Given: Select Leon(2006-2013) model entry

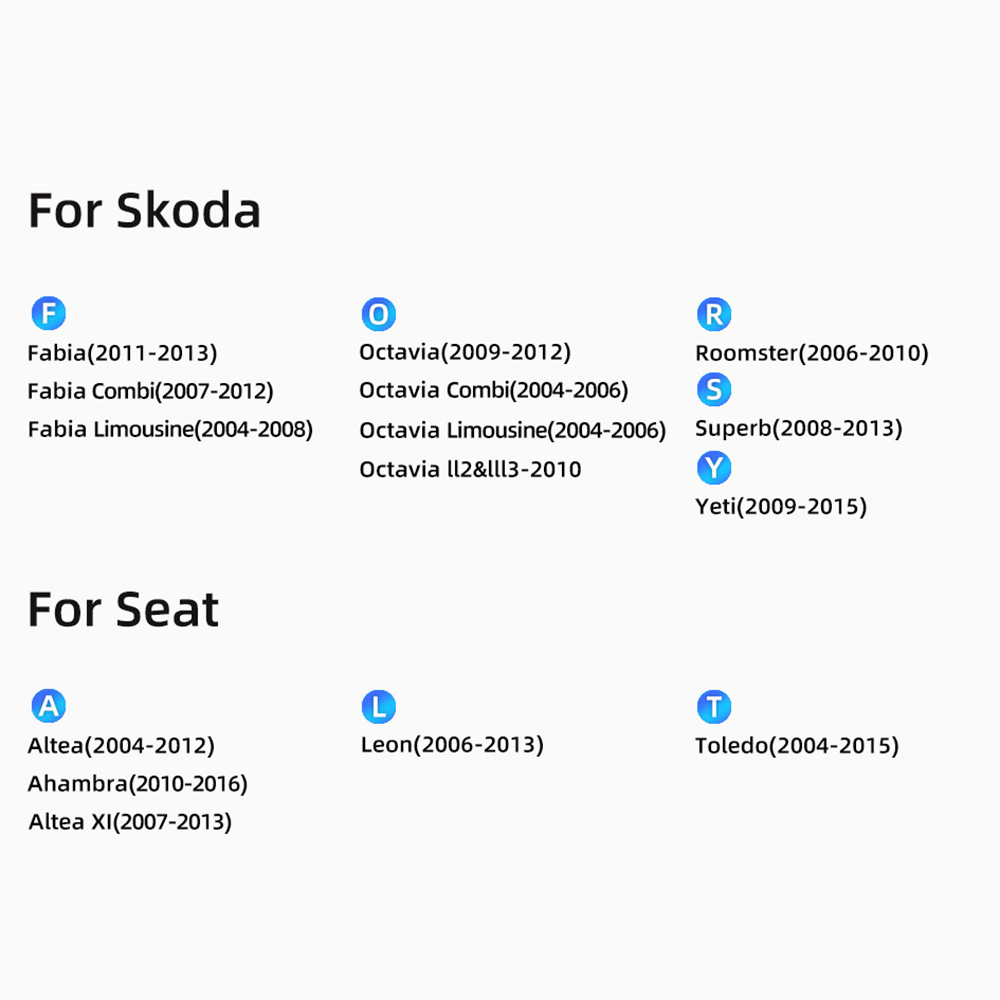Looking at the screenshot, I should 451,745.
